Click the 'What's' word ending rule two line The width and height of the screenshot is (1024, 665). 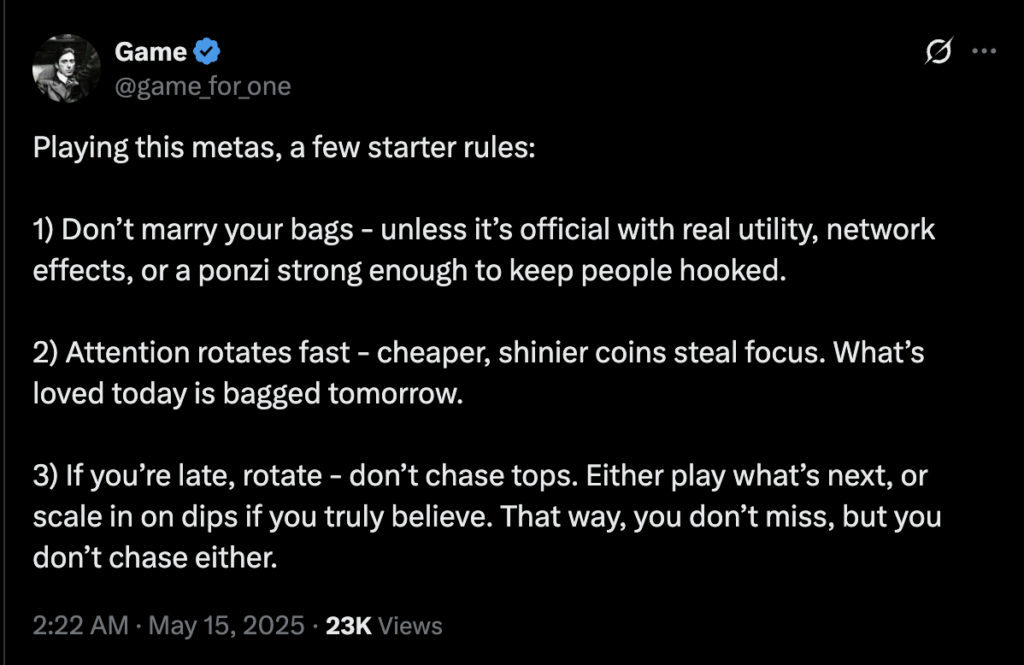pos(879,353)
